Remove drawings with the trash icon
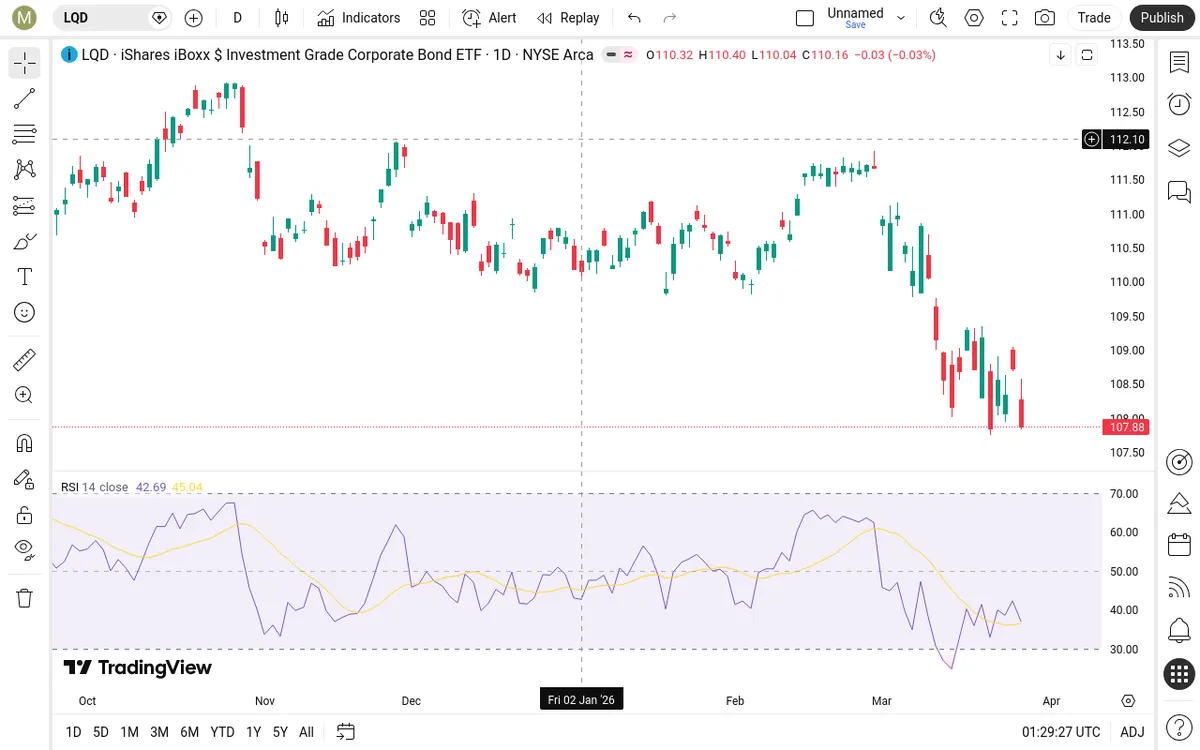 click(x=25, y=598)
